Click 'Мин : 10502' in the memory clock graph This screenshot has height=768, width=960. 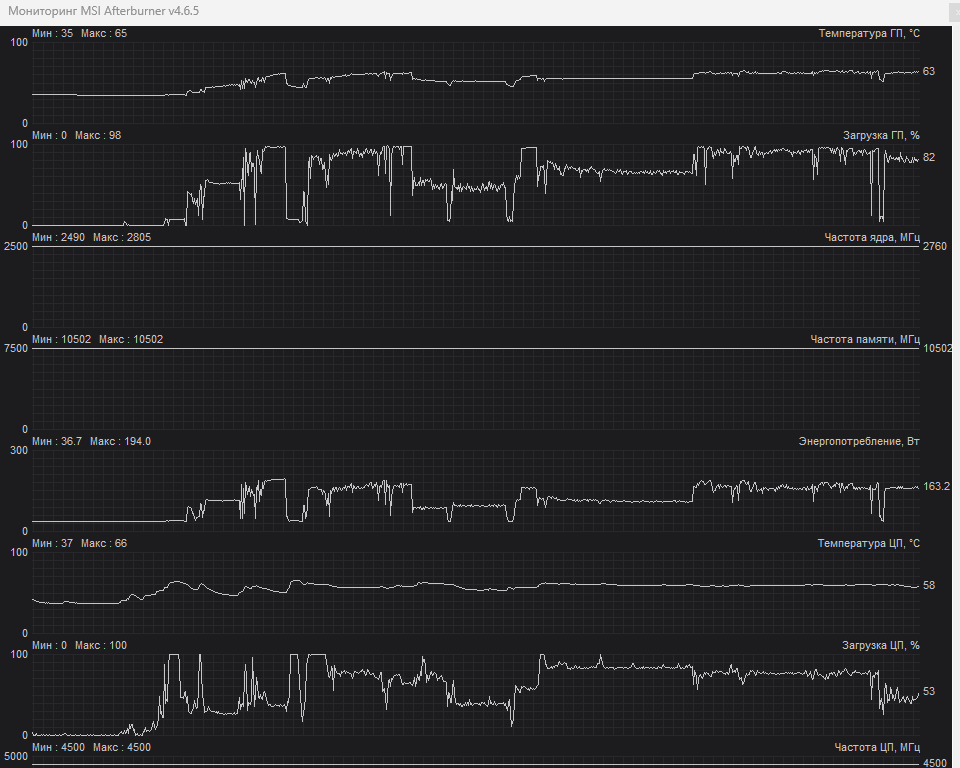click(62, 339)
